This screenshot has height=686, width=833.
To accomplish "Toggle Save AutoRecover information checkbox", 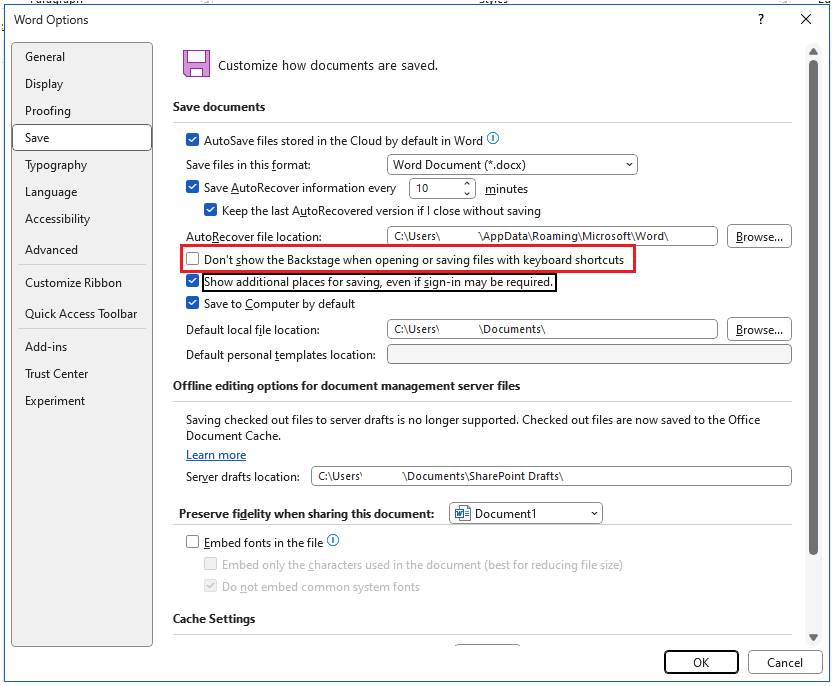I will pos(192,187).
